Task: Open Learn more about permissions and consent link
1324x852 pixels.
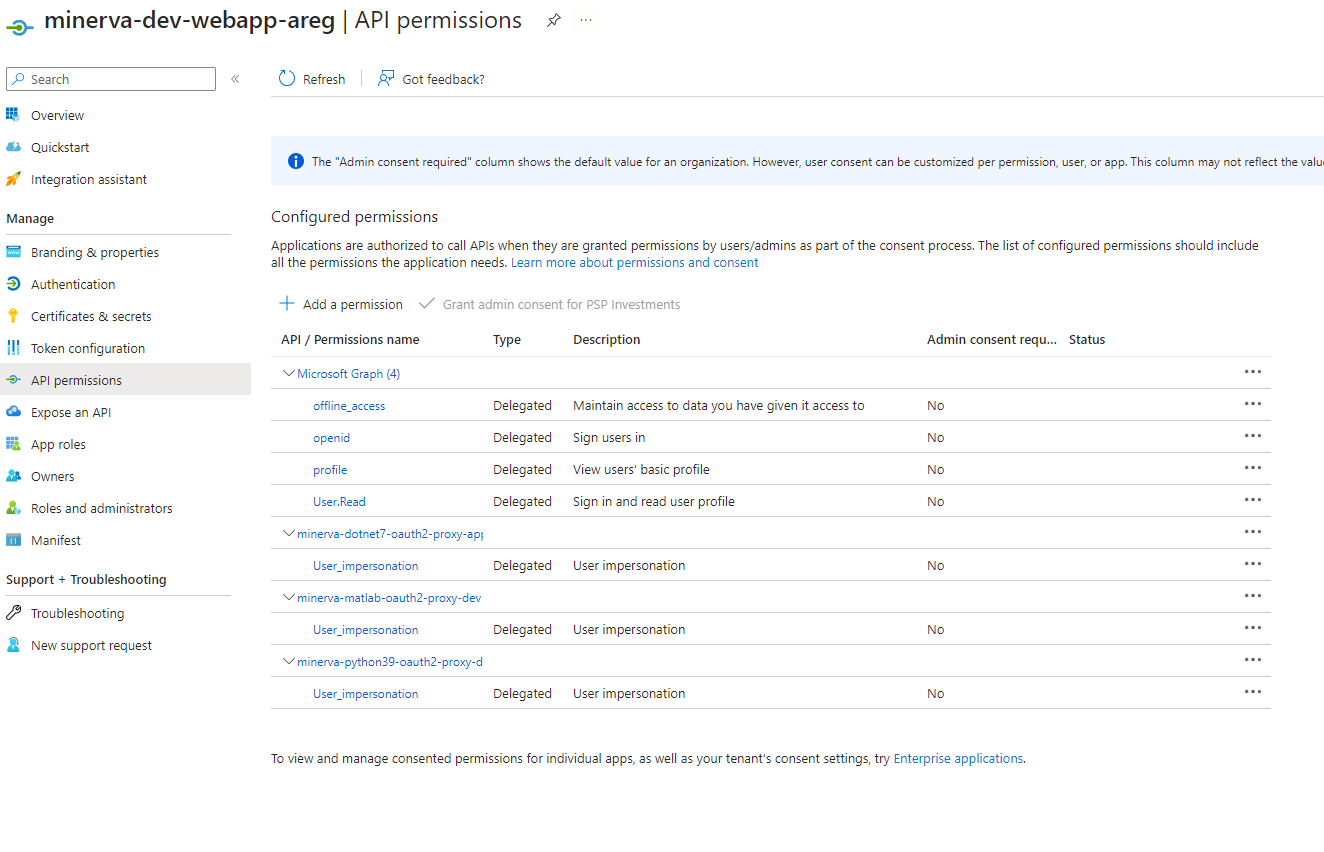Action: click(635, 262)
